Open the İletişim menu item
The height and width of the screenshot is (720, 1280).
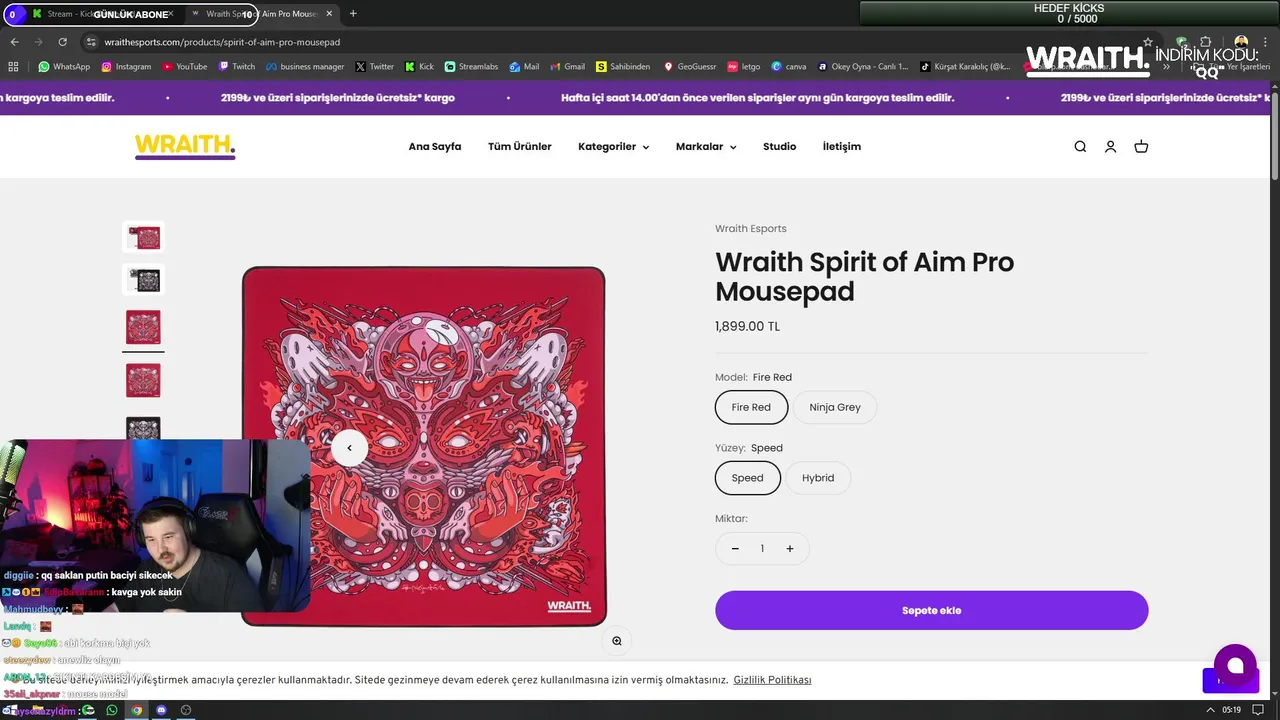[x=842, y=147]
